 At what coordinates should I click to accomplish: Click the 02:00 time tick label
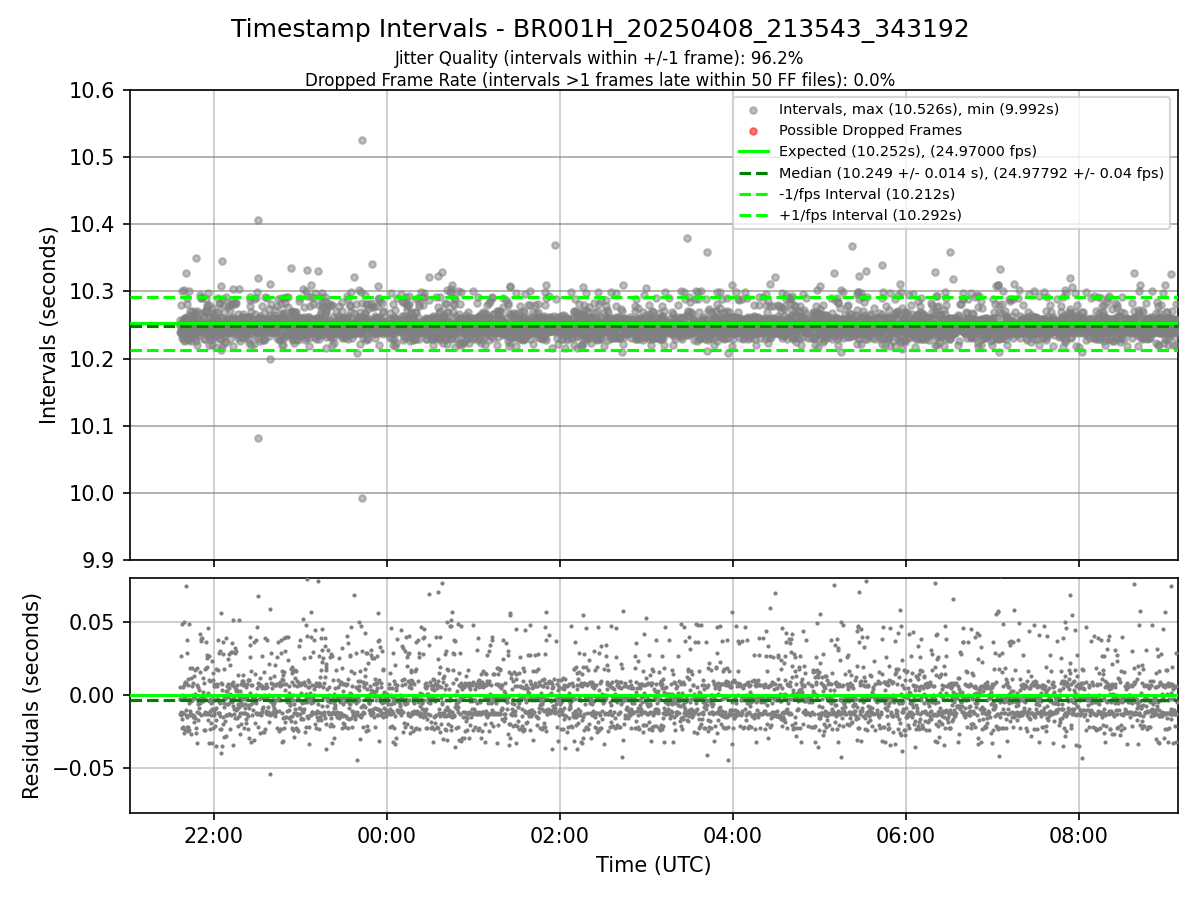[x=560, y=834]
